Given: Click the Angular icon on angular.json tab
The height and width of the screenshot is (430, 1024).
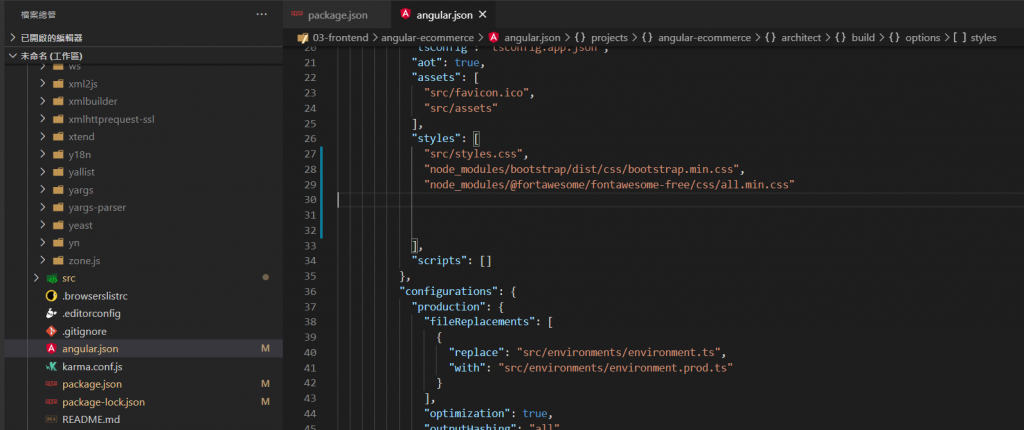Looking at the screenshot, I should 406,14.
